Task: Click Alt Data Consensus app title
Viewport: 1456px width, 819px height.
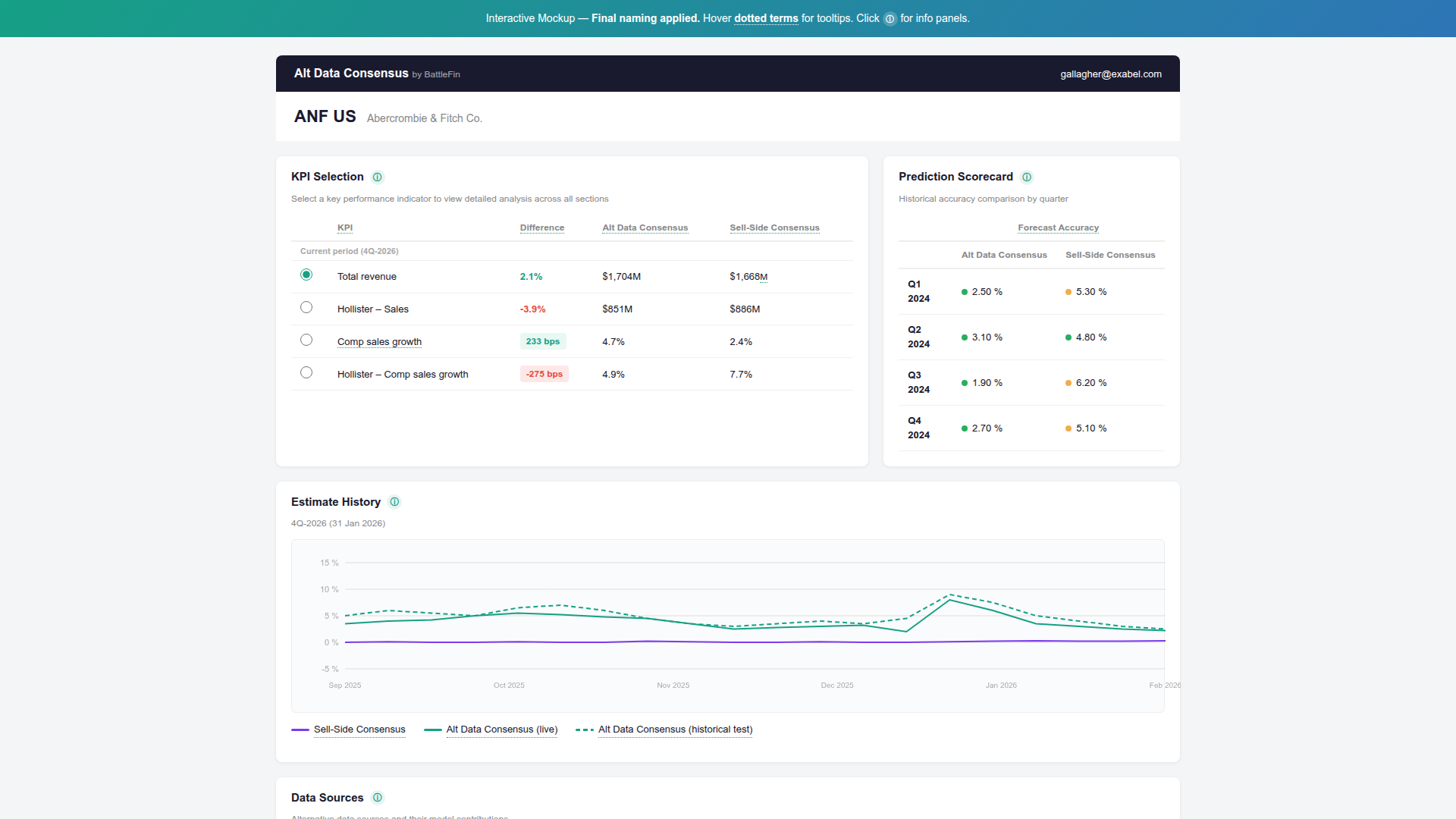Action: [351, 74]
